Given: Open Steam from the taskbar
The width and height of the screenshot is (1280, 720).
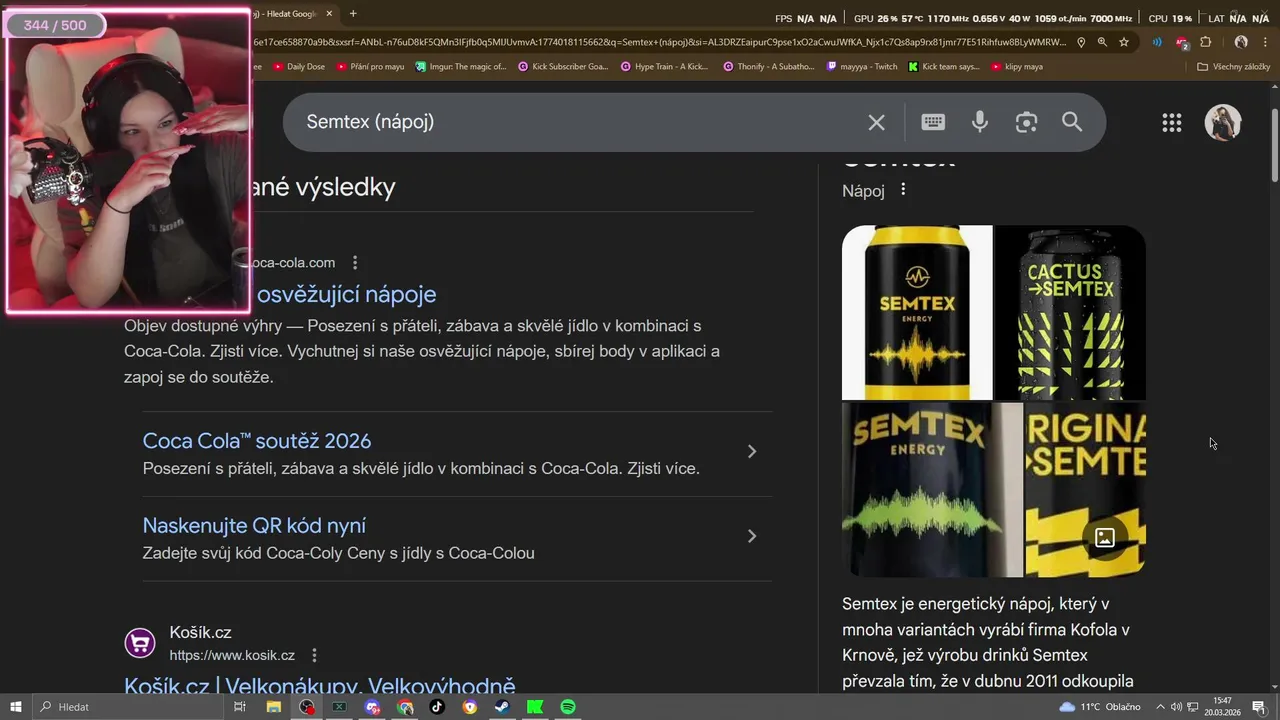Looking at the screenshot, I should pyautogui.click(x=502, y=707).
